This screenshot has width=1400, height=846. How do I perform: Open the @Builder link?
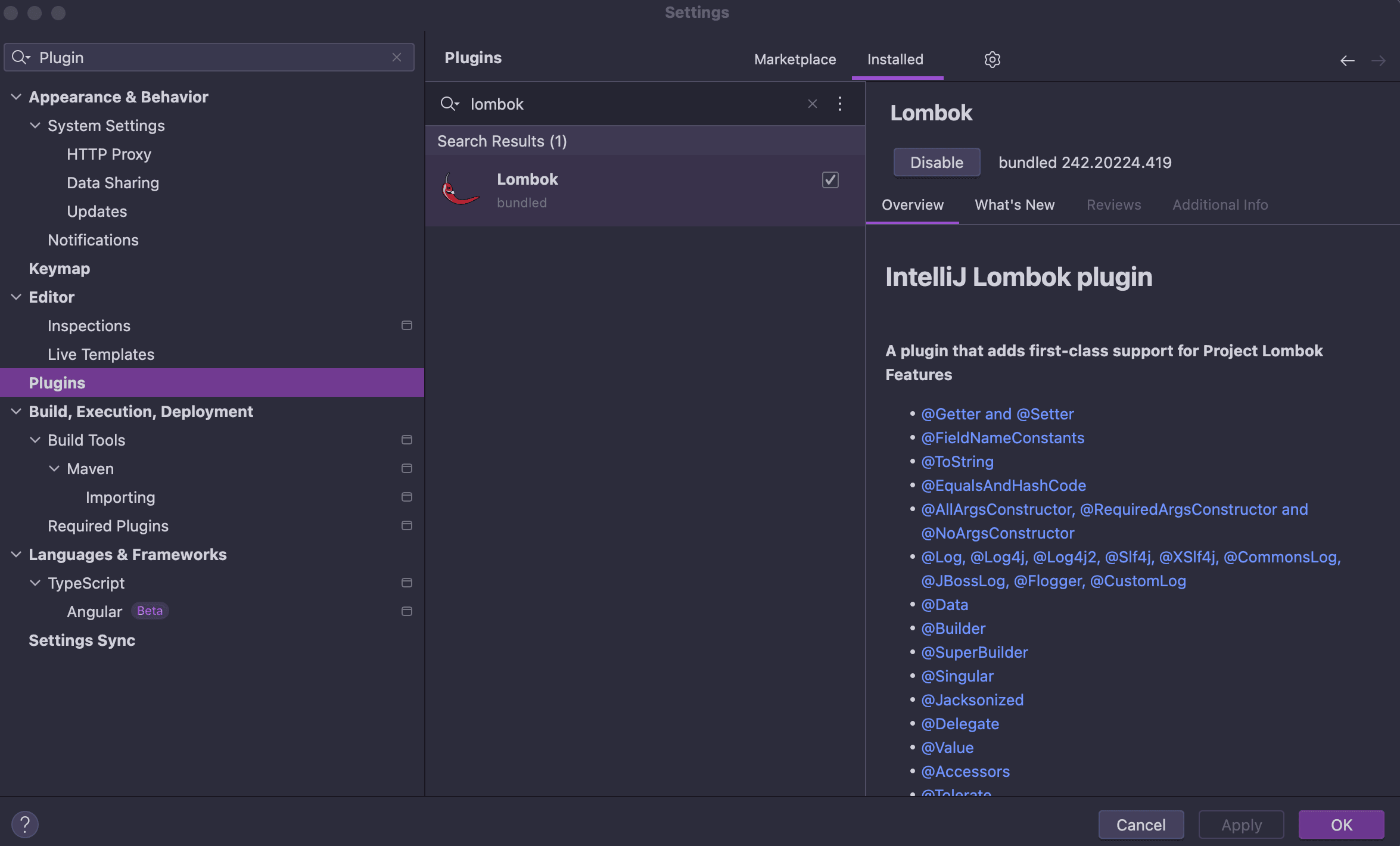point(953,628)
